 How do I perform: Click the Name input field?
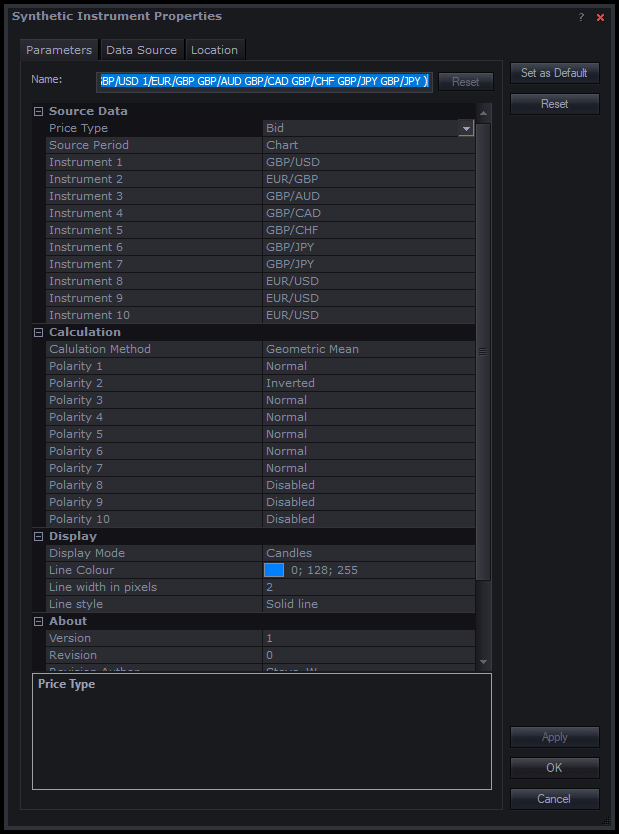click(x=264, y=82)
